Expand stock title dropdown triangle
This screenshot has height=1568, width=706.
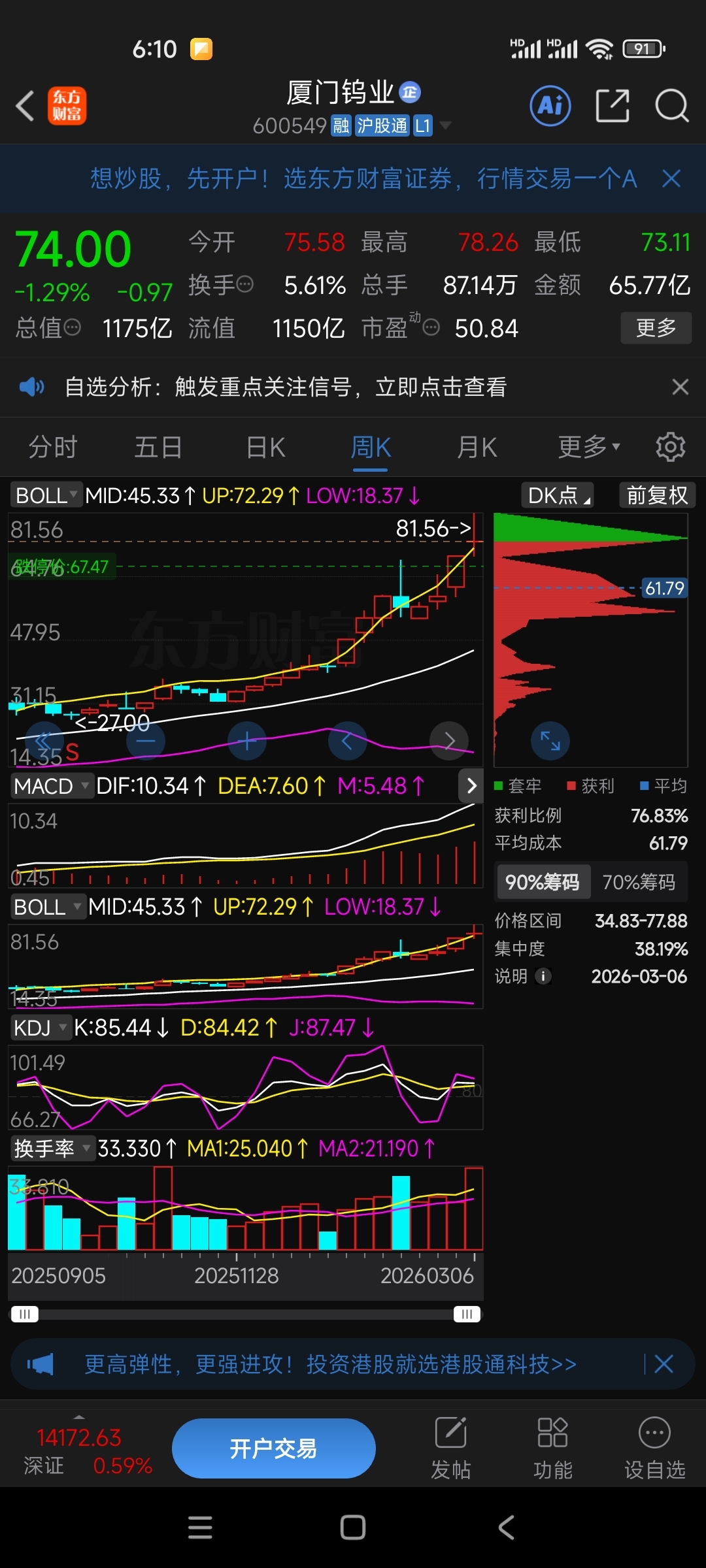pos(445,125)
